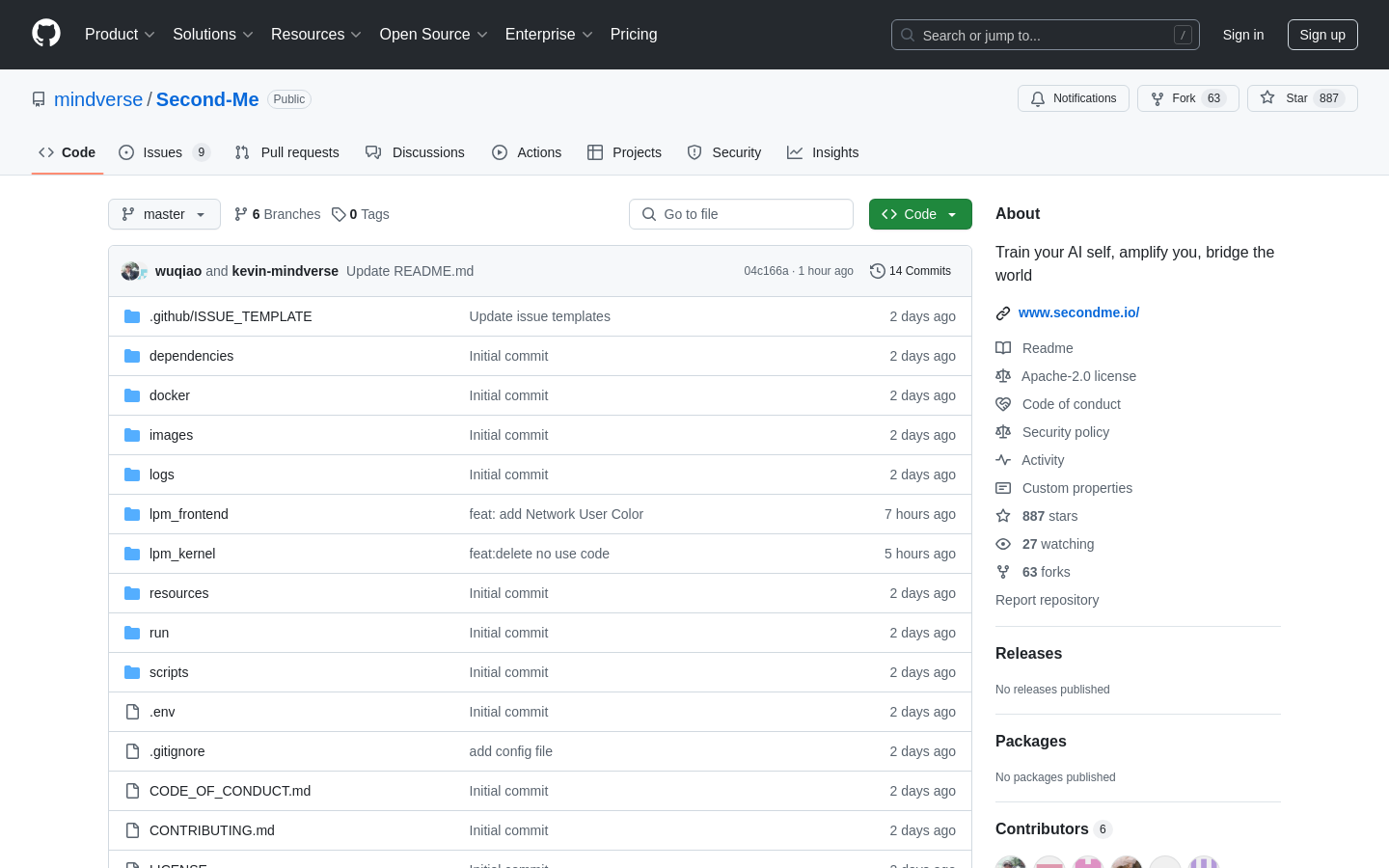Image resolution: width=1389 pixels, height=868 pixels.
Task: Click the tag icon next to 0 Tags
Action: (x=339, y=214)
